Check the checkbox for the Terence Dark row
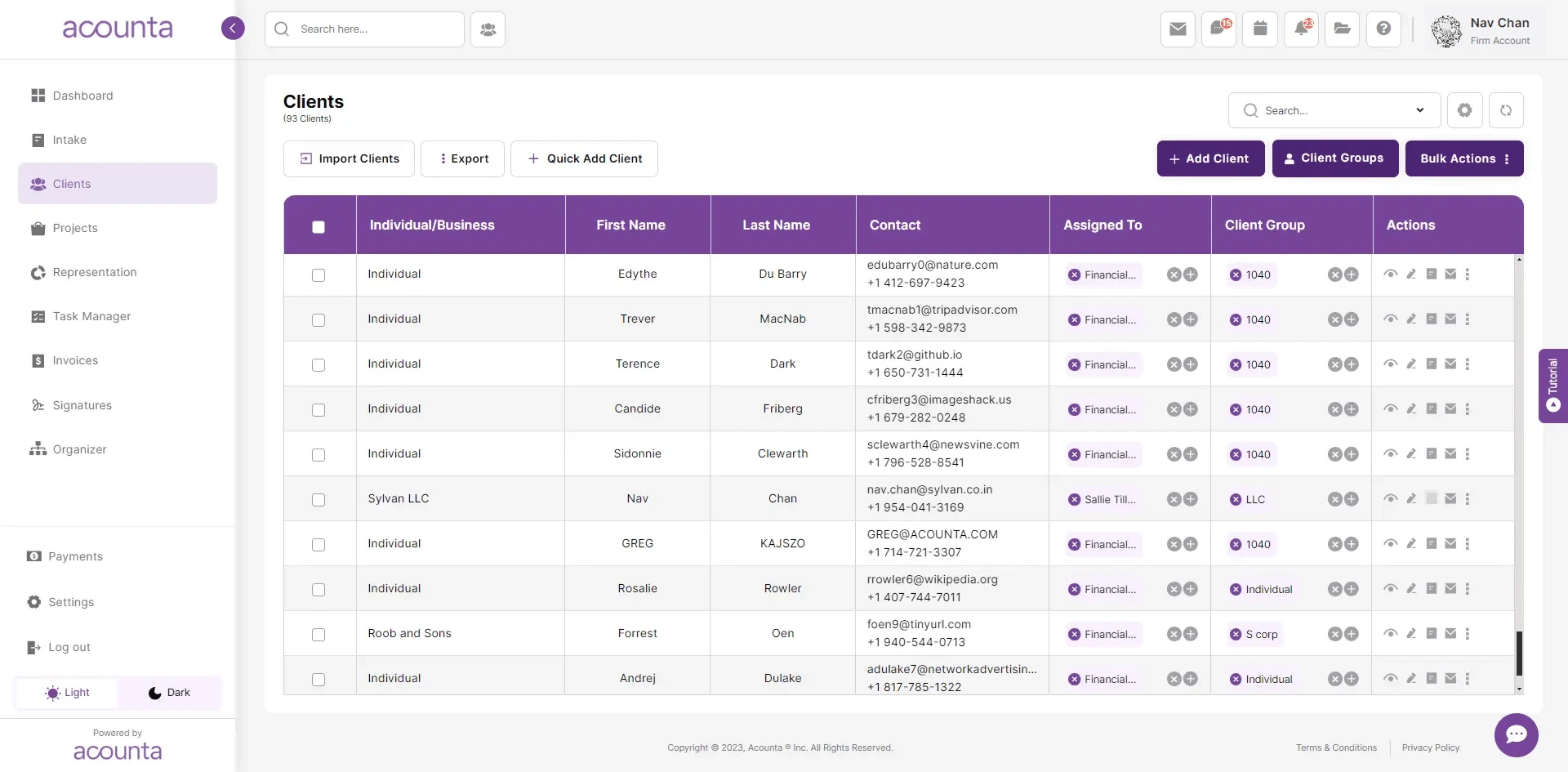This screenshot has height=772, width=1568. 318,365
